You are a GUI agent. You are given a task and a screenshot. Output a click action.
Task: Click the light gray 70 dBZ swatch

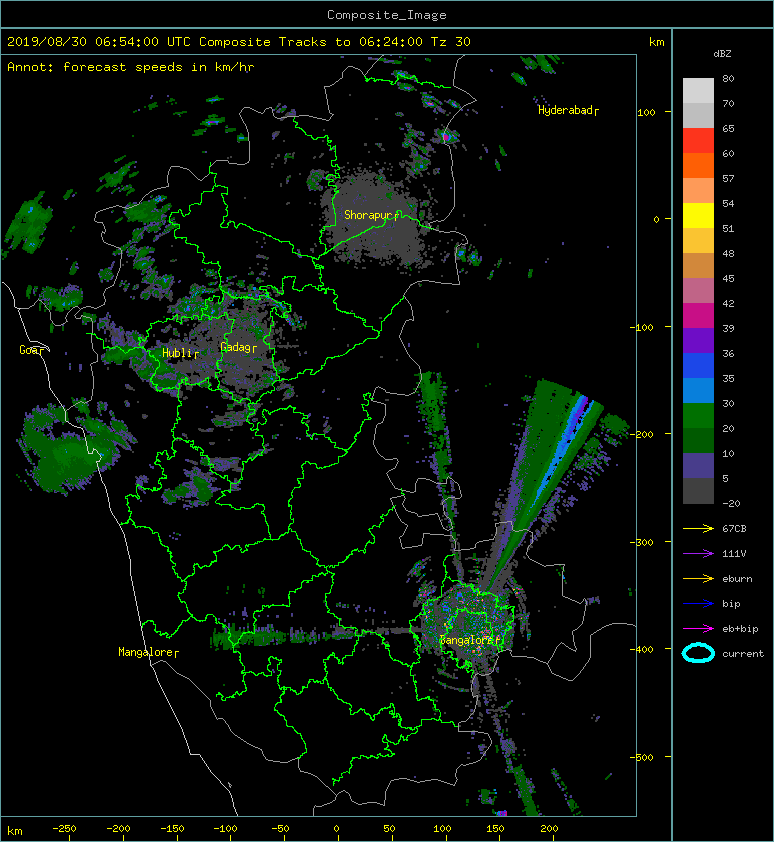698,91
